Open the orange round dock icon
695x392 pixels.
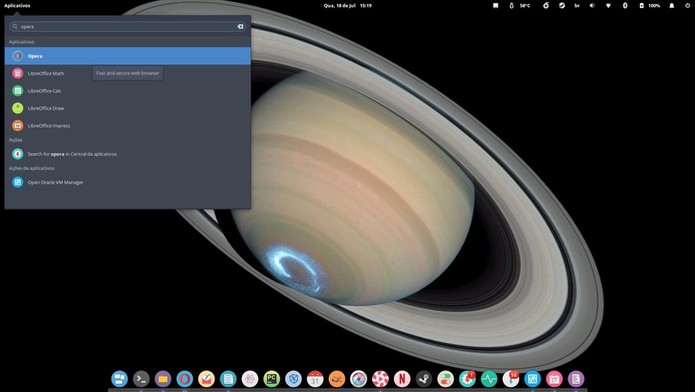click(336, 379)
